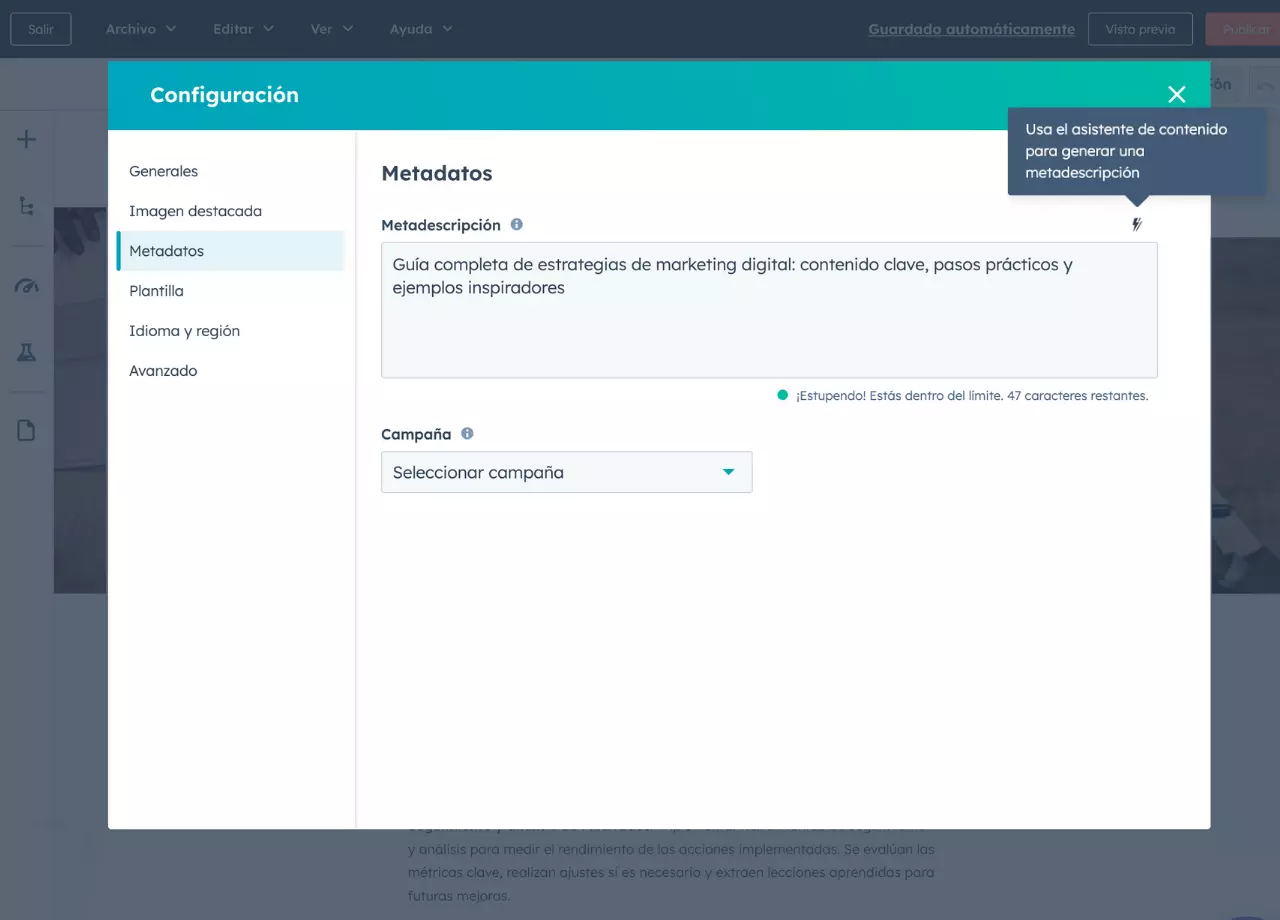Screen dimensions: 1280x920
Task: Click the Metadatos section heading
Action: pos(437,173)
